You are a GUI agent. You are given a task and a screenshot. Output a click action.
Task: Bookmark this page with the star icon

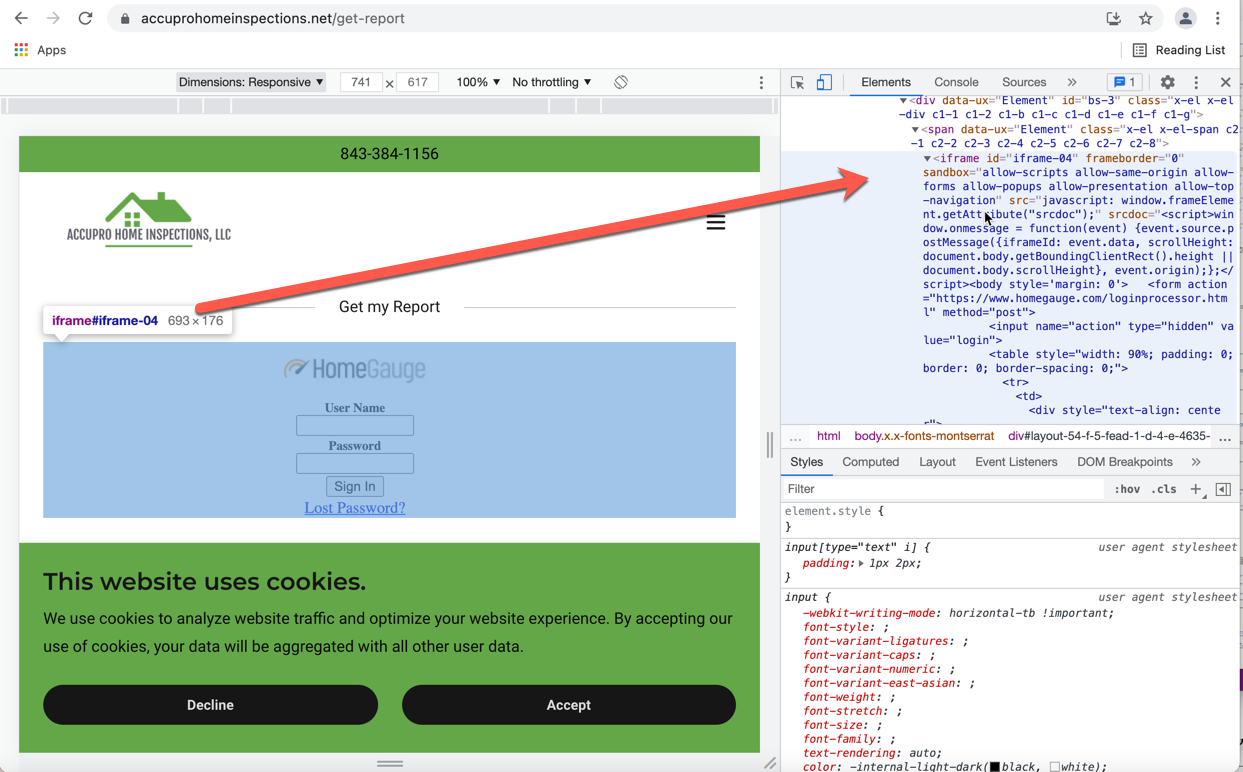(x=1146, y=18)
